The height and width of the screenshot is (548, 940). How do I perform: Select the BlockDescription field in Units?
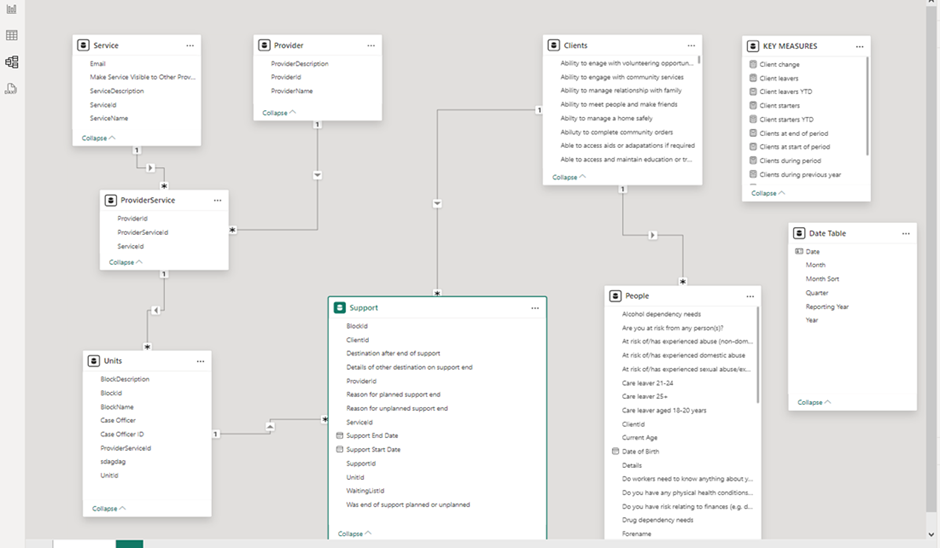[x=125, y=380]
